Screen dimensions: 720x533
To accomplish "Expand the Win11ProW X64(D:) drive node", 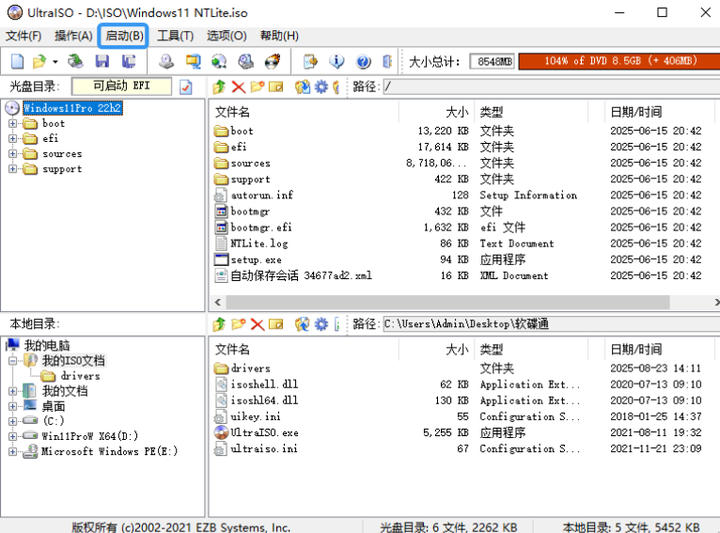I will (x=12, y=436).
